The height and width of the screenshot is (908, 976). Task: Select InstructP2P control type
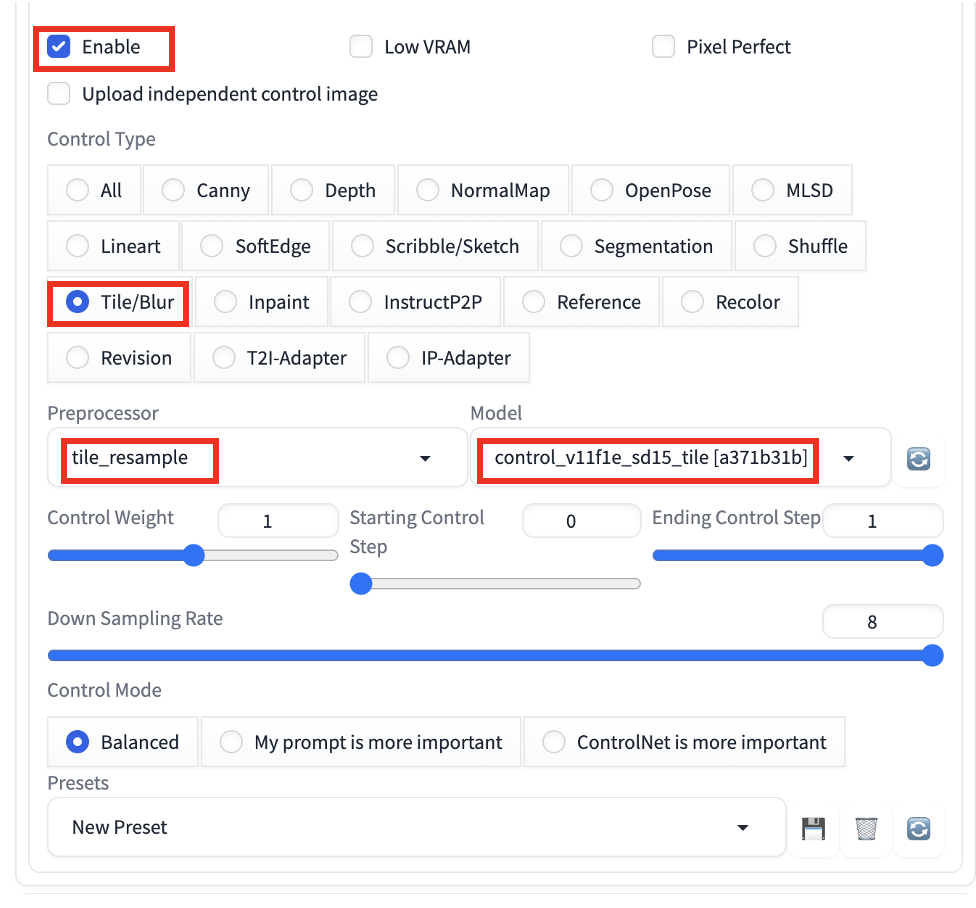tap(416, 302)
